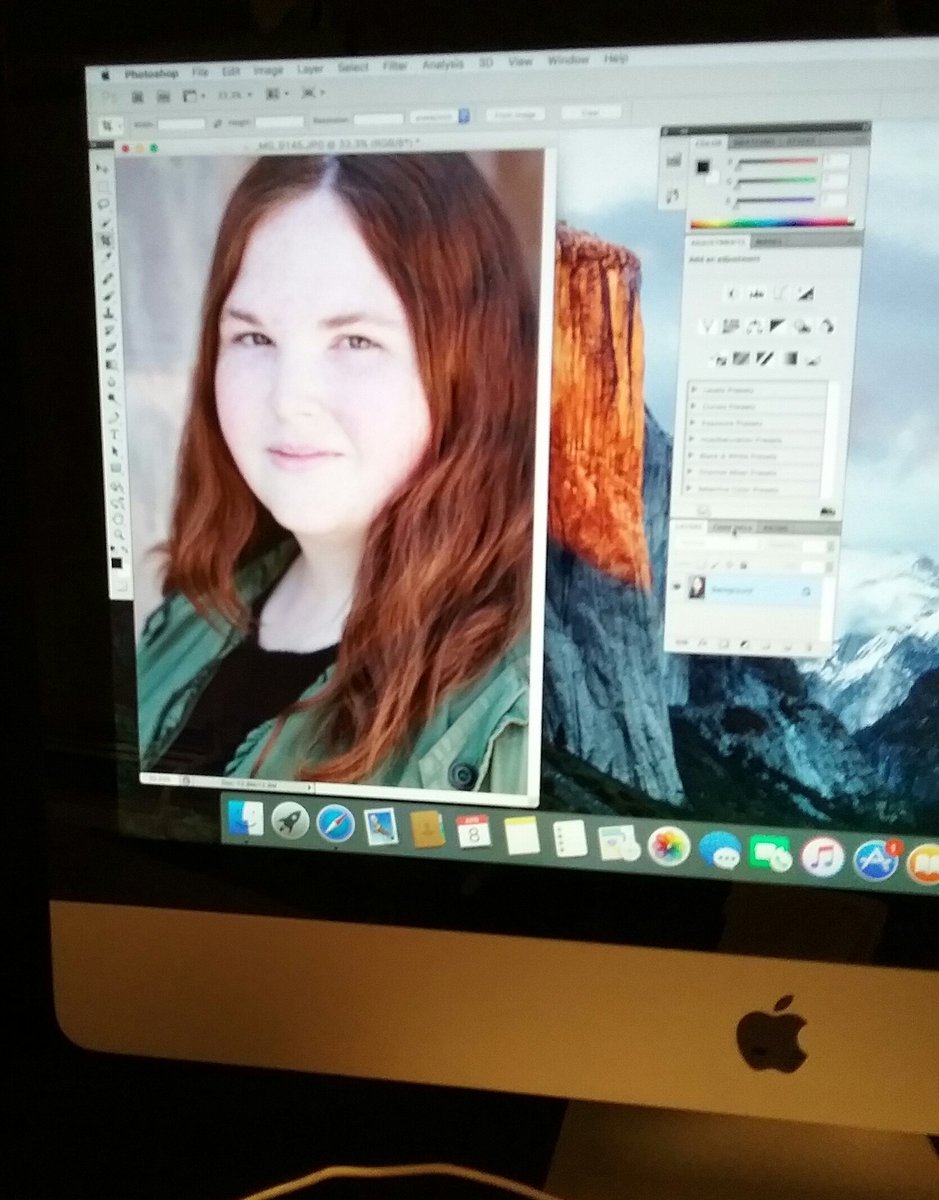Select the Clone Stamp tool

[x=109, y=313]
